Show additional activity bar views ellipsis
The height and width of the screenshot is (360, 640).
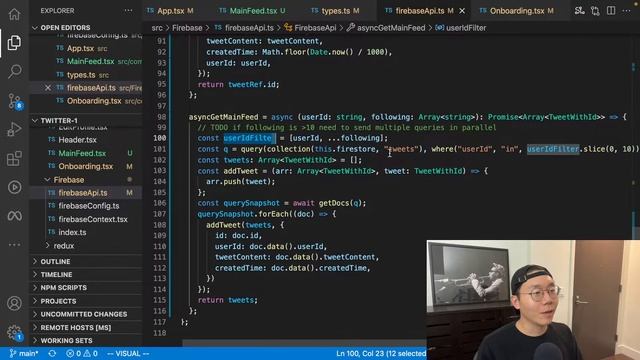click(14, 244)
